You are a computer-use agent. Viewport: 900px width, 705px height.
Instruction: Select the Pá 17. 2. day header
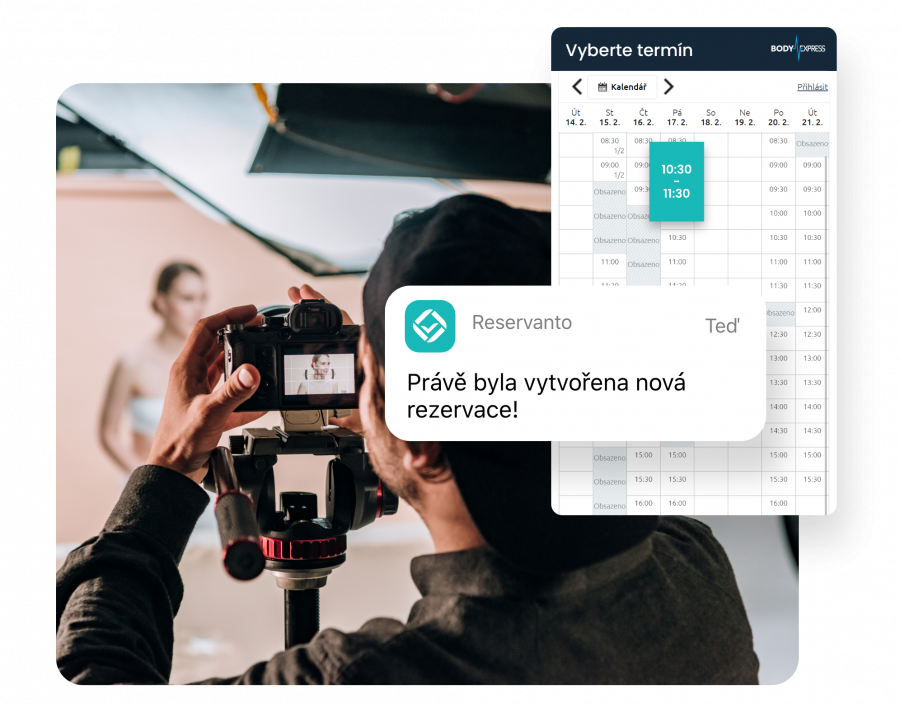tap(679, 116)
